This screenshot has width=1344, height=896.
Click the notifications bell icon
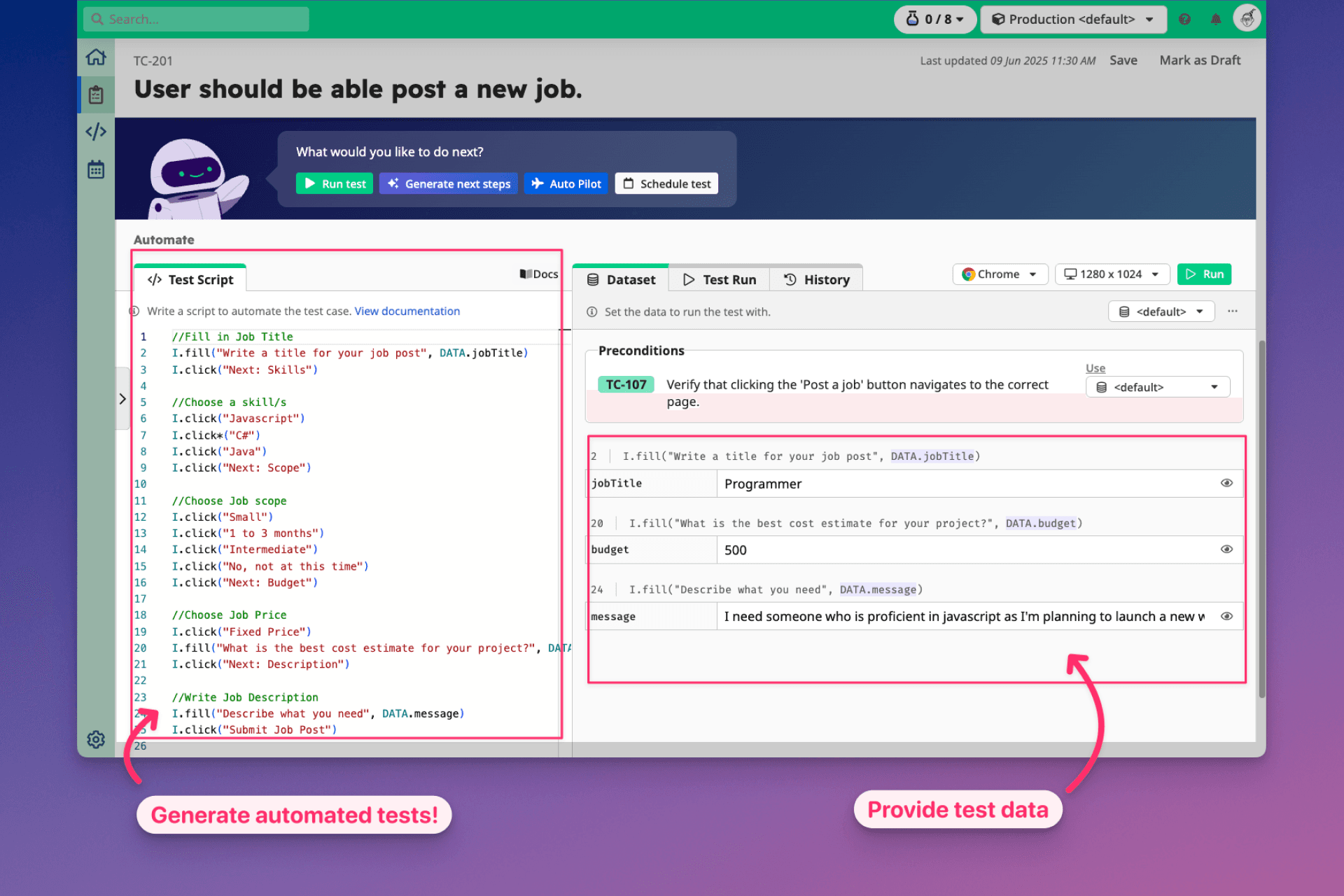[x=1216, y=20]
